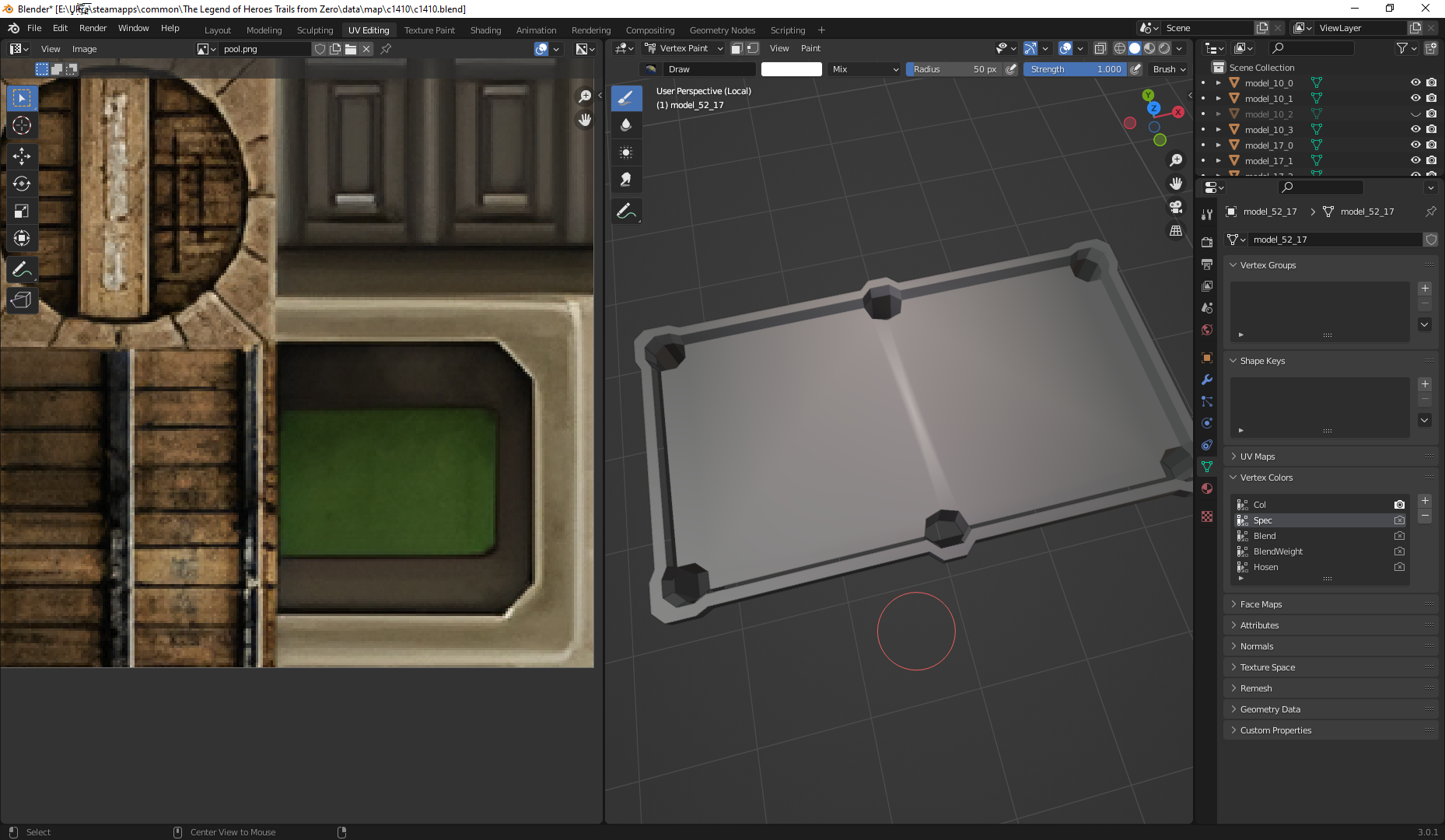
Task: Open the Render properties tab
Action: click(1207, 243)
